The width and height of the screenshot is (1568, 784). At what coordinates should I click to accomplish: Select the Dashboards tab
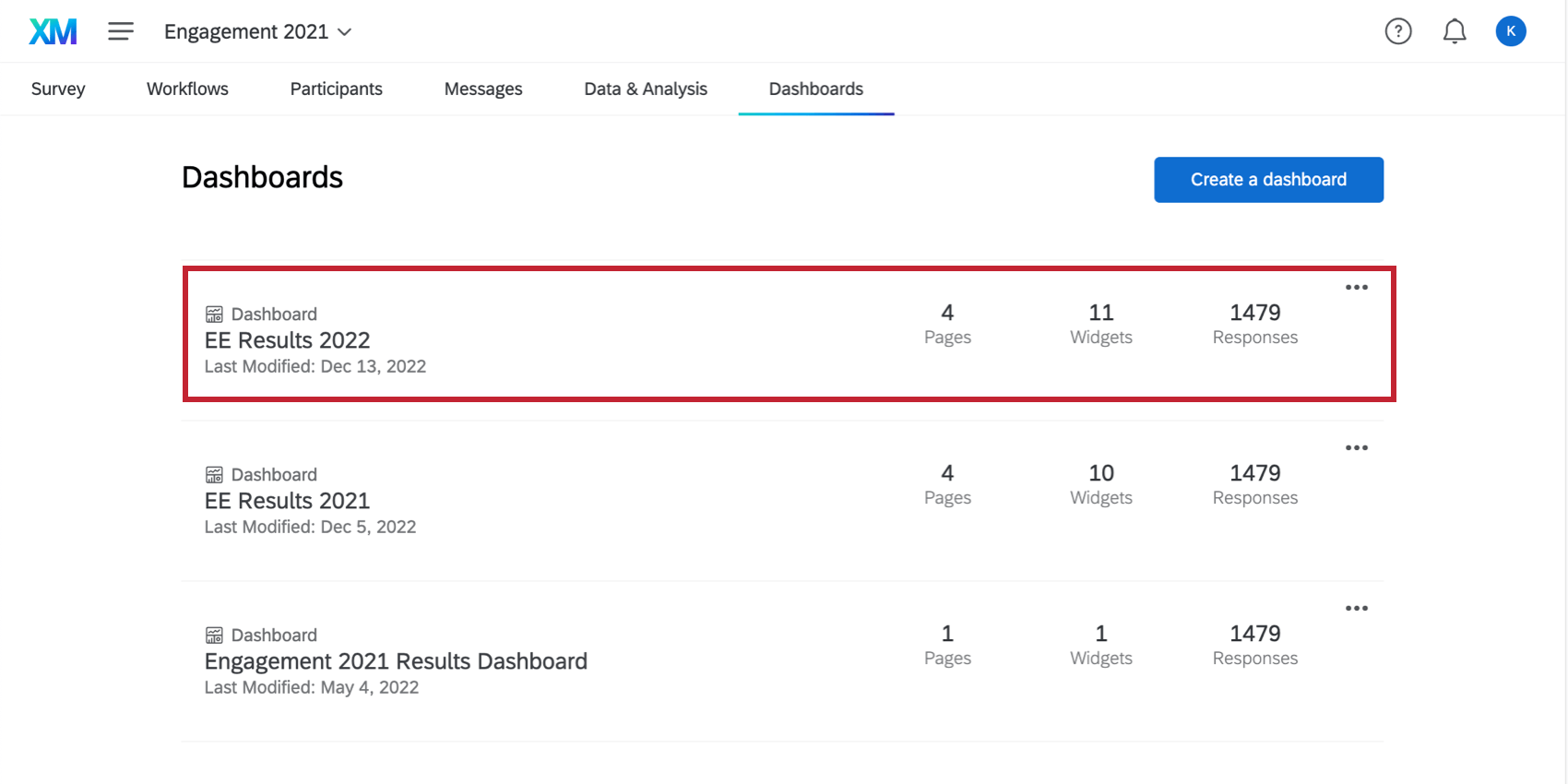point(816,89)
